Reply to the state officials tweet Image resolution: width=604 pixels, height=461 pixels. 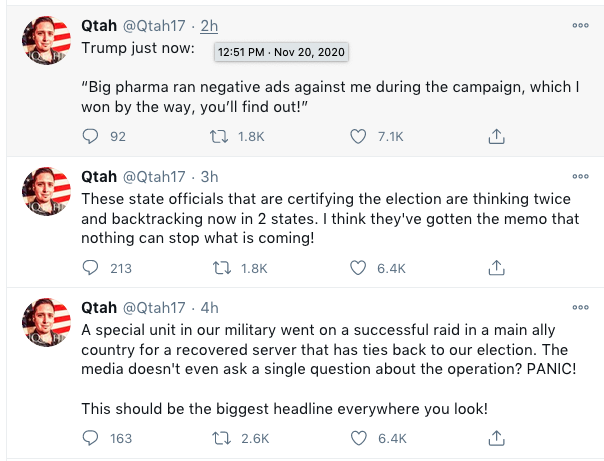(x=90, y=267)
